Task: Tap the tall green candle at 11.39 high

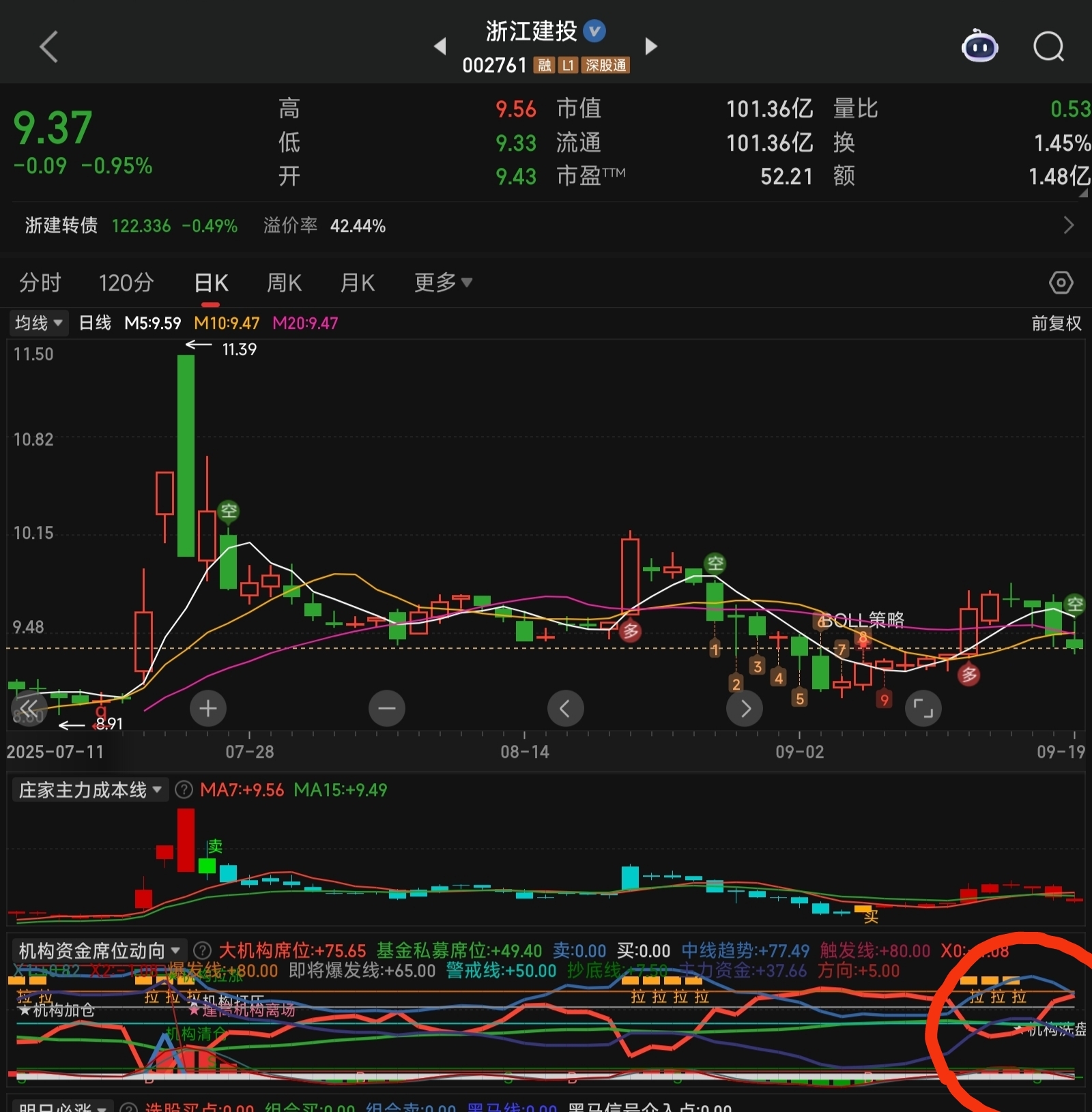Action: [x=186, y=455]
